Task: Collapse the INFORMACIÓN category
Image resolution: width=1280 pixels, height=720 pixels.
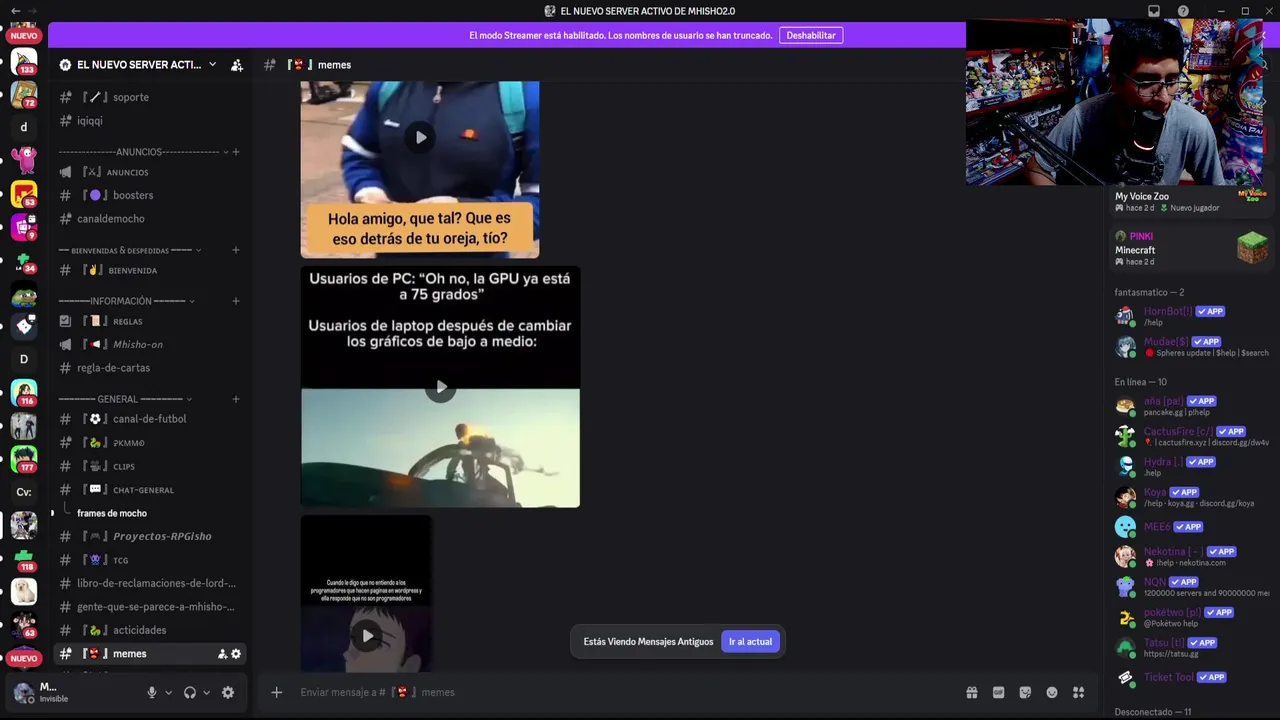Action: coord(126,301)
